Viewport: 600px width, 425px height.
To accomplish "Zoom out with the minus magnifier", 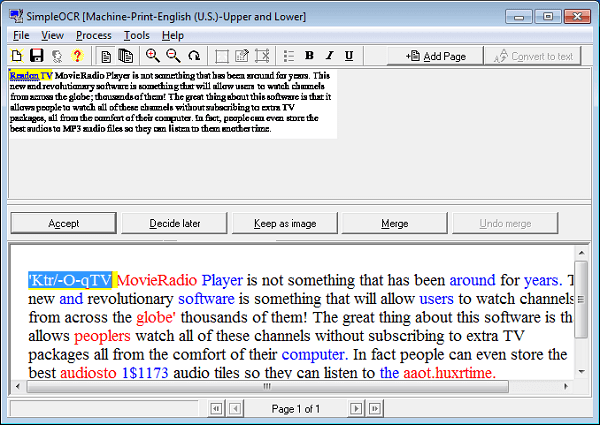I will tap(173, 56).
